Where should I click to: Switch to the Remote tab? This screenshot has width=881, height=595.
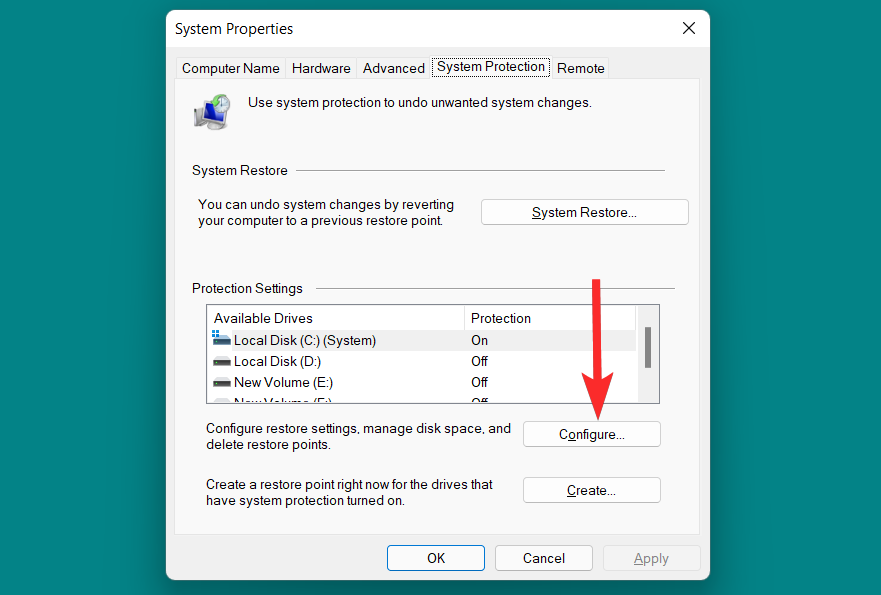pos(581,68)
